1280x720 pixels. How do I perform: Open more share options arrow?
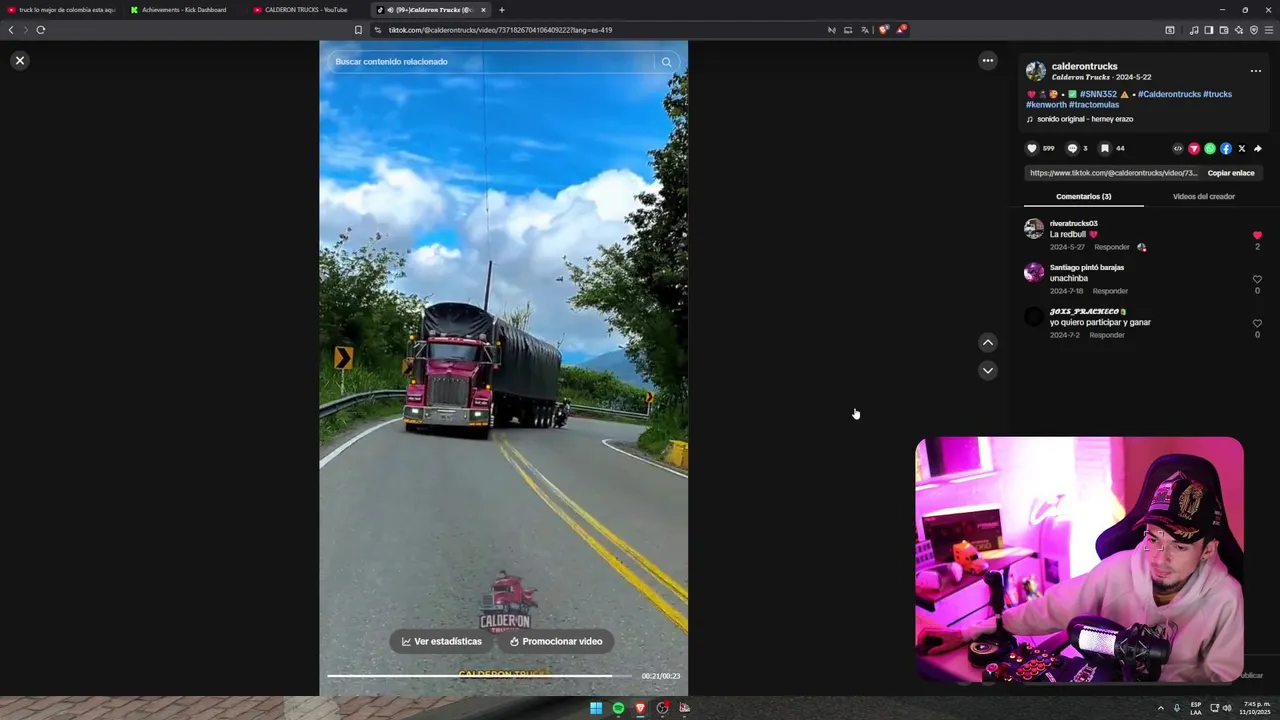point(1258,149)
